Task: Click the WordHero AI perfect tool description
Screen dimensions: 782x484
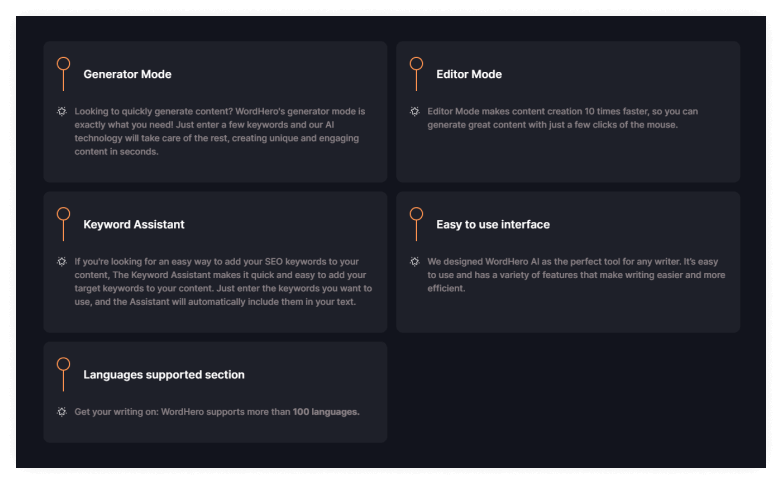Action: 576,275
